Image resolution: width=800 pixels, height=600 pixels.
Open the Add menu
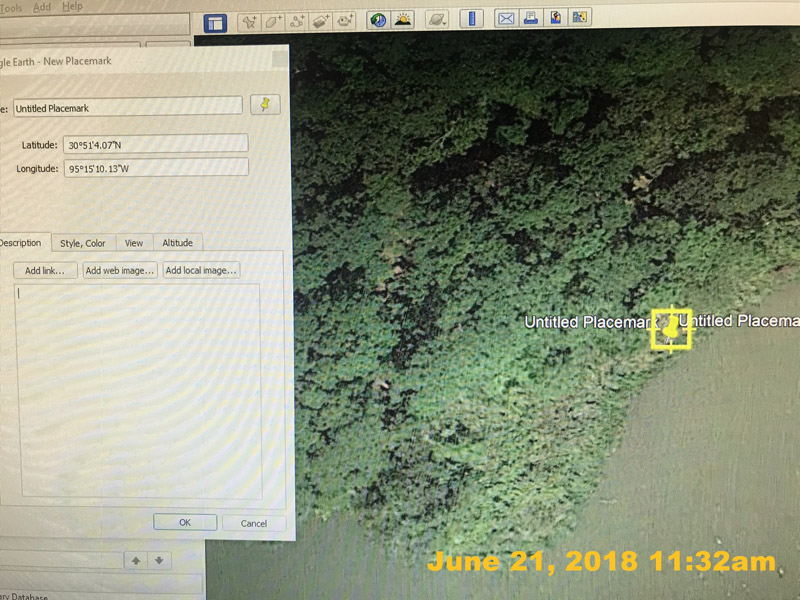[x=42, y=7]
